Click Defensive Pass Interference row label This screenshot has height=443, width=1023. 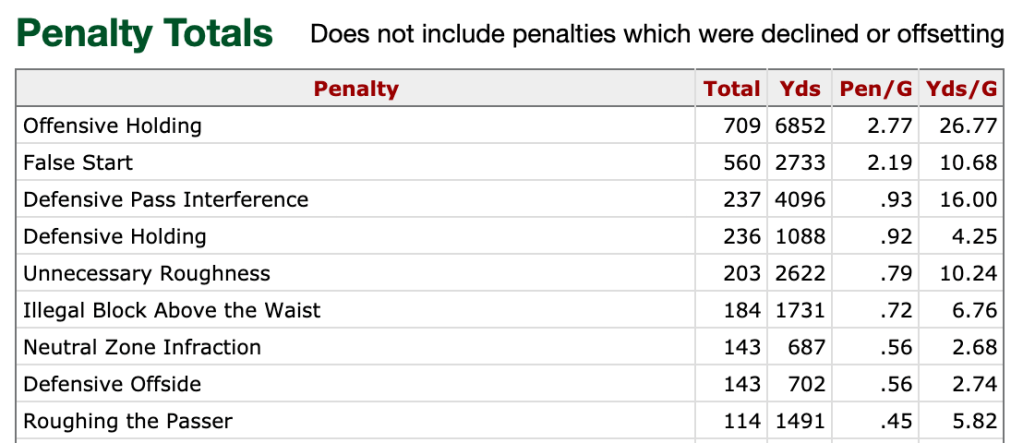(166, 199)
